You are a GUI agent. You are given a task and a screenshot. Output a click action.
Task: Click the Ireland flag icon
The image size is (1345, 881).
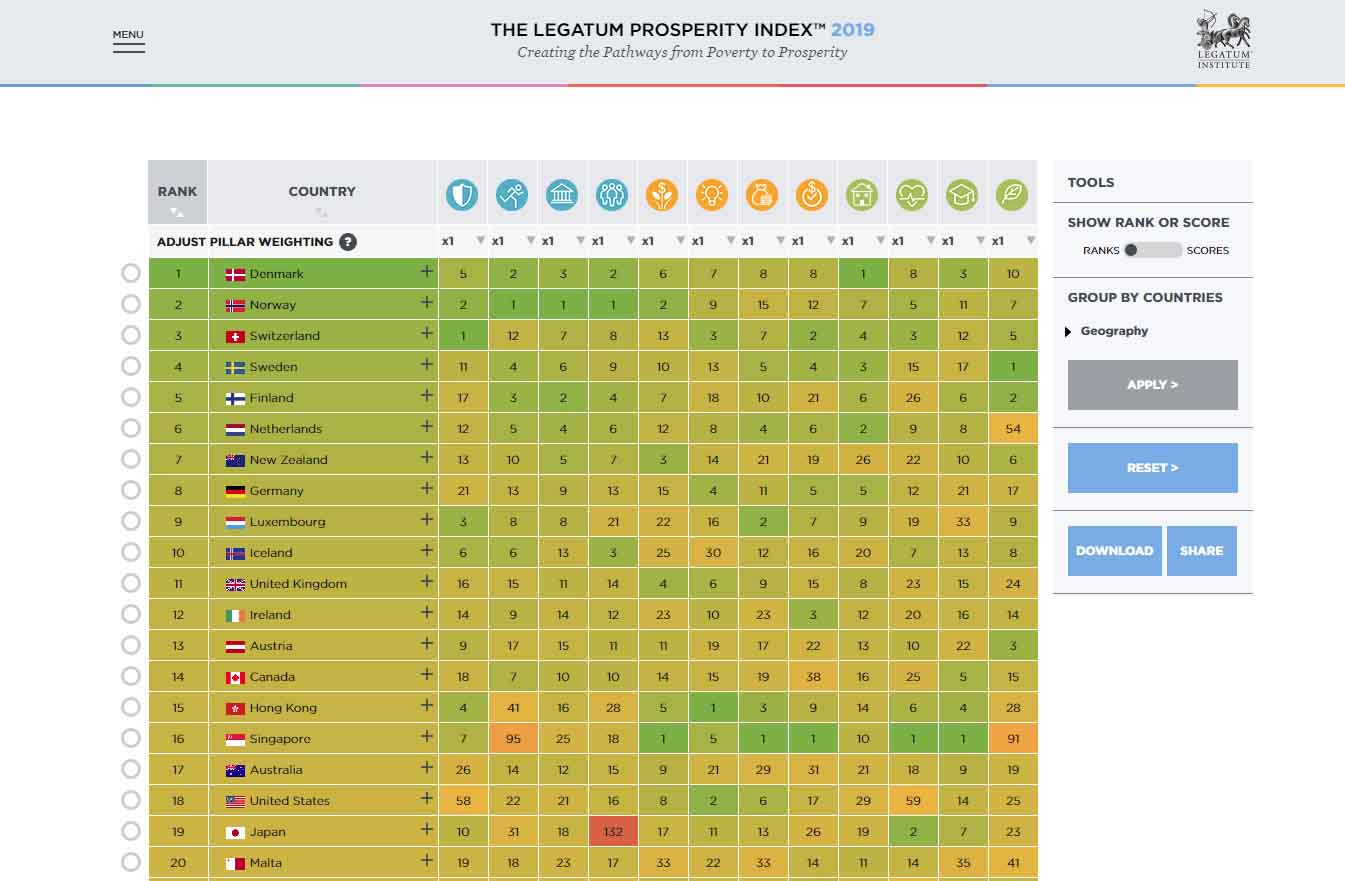point(235,615)
